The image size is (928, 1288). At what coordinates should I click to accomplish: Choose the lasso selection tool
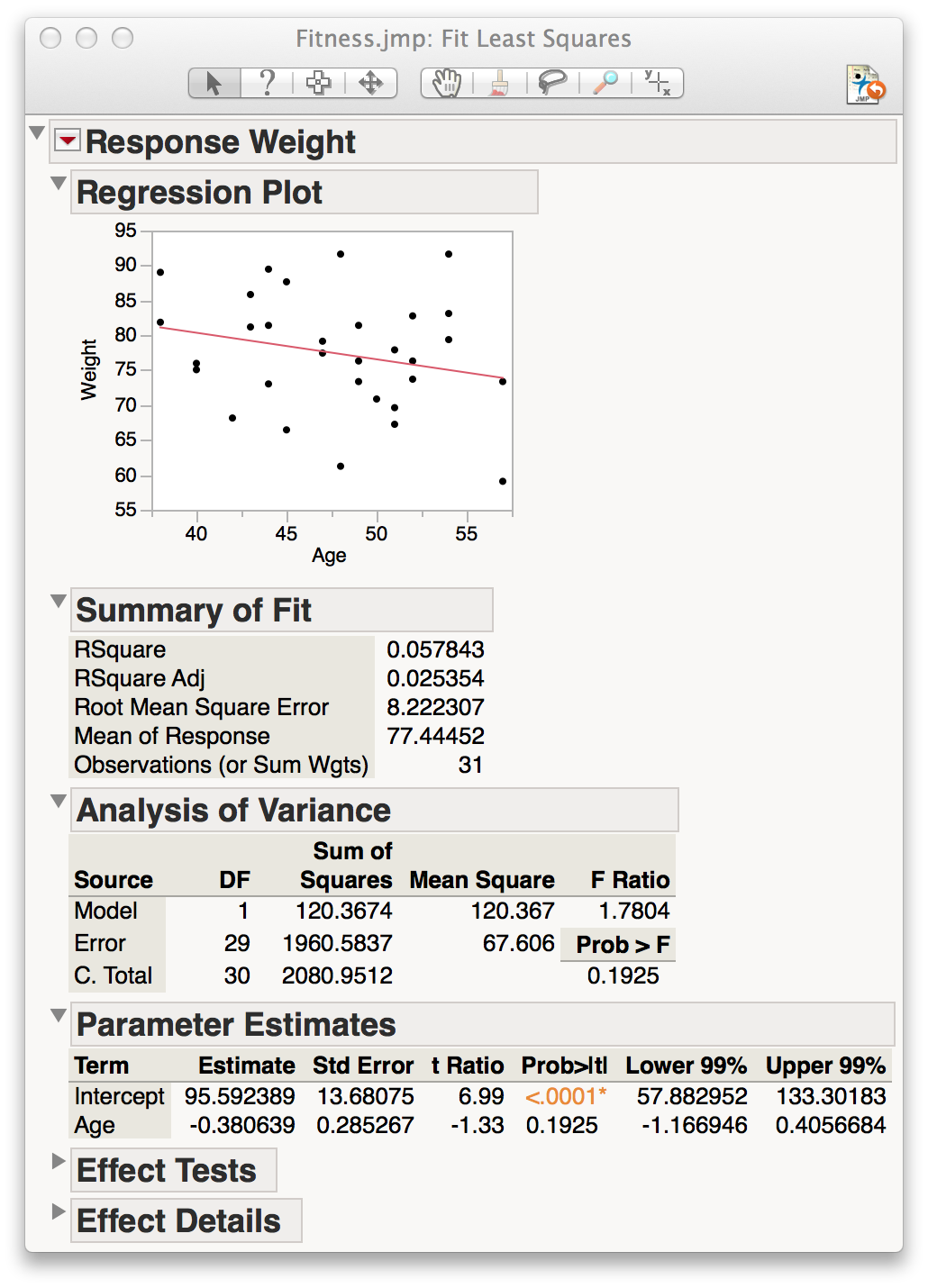click(552, 84)
